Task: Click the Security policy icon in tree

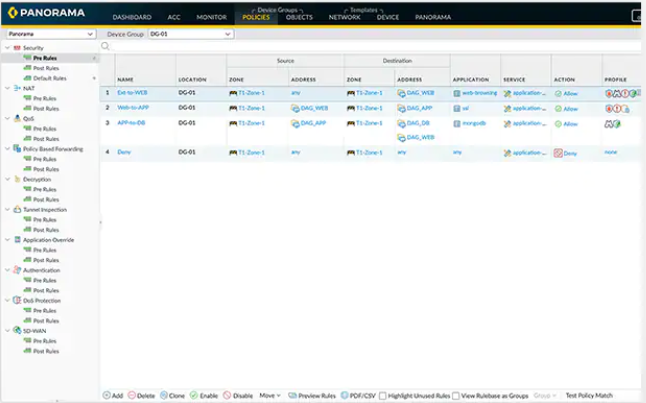Action: pos(17,48)
